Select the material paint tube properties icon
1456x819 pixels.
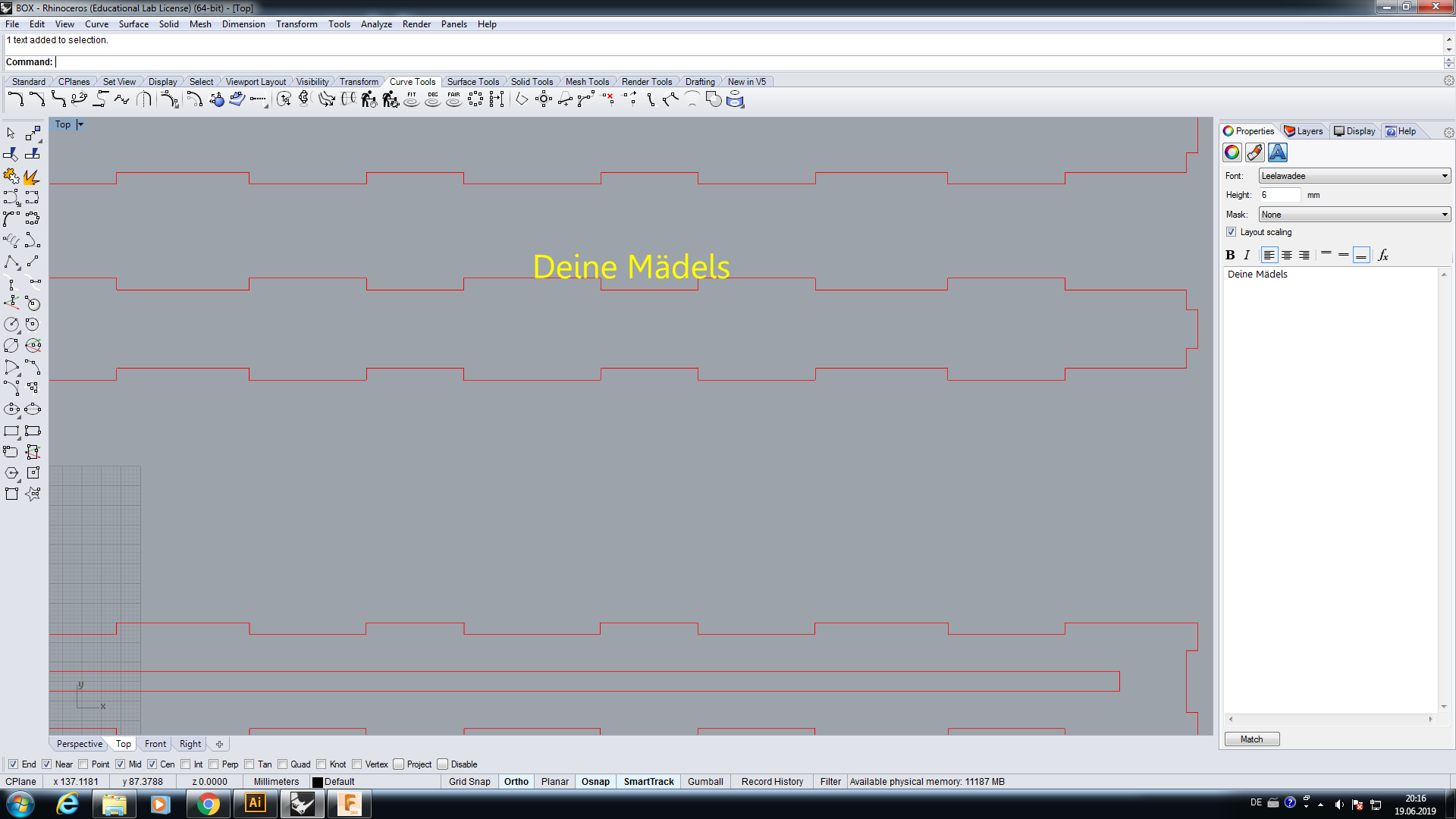[1255, 152]
